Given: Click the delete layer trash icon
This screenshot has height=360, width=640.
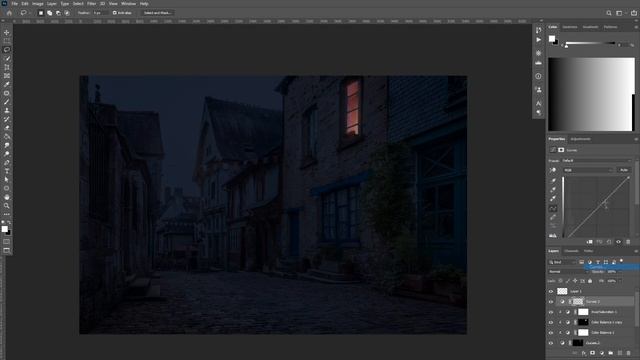Looking at the screenshot, I should [x=629, y=353].
